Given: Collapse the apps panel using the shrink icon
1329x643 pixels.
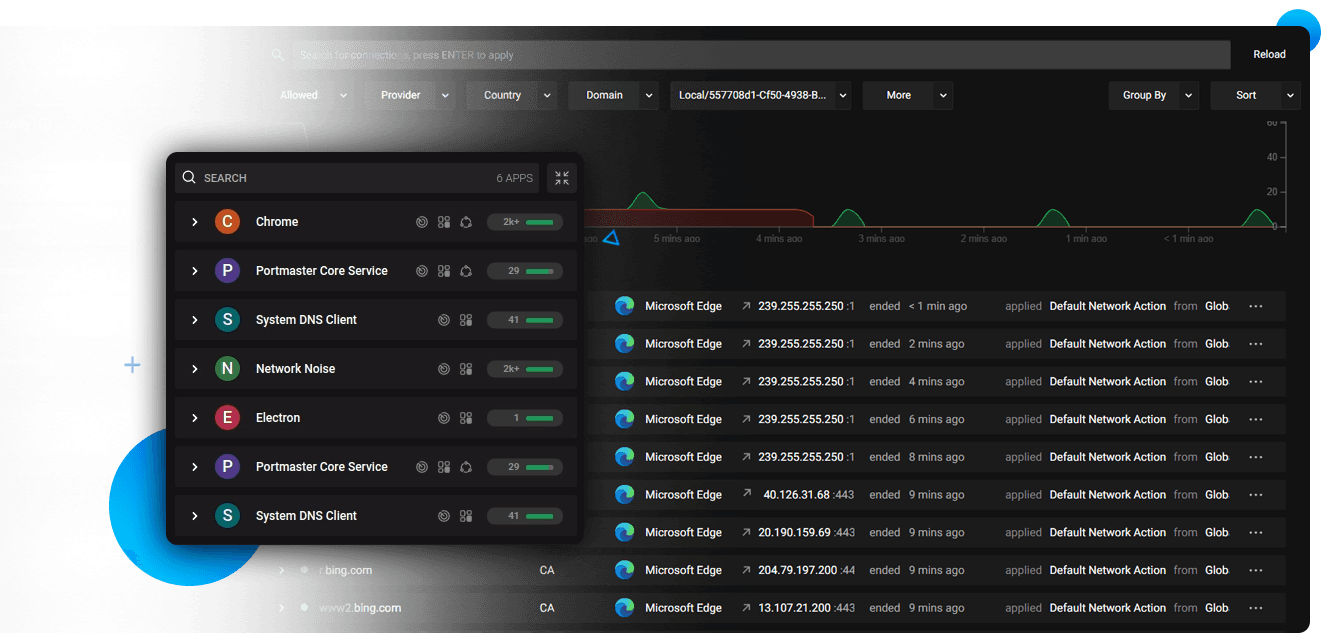Looking at the screenshot, I should [562, 178].
